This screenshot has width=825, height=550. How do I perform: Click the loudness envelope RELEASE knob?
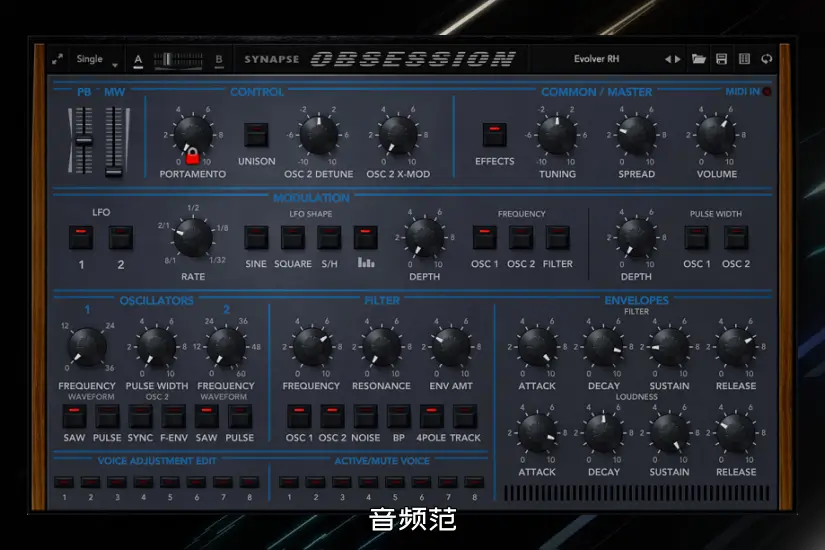pos(736,433)
